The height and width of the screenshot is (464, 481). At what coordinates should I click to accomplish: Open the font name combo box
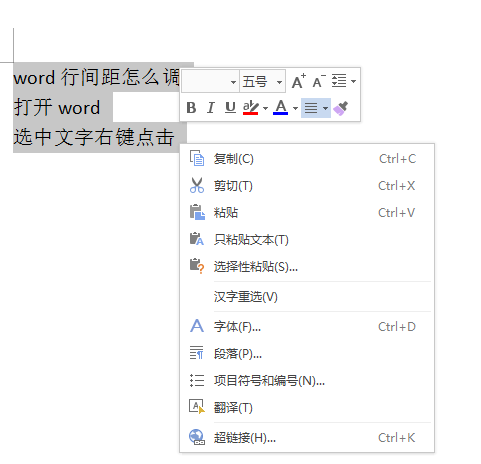click(x=210, y=81)
